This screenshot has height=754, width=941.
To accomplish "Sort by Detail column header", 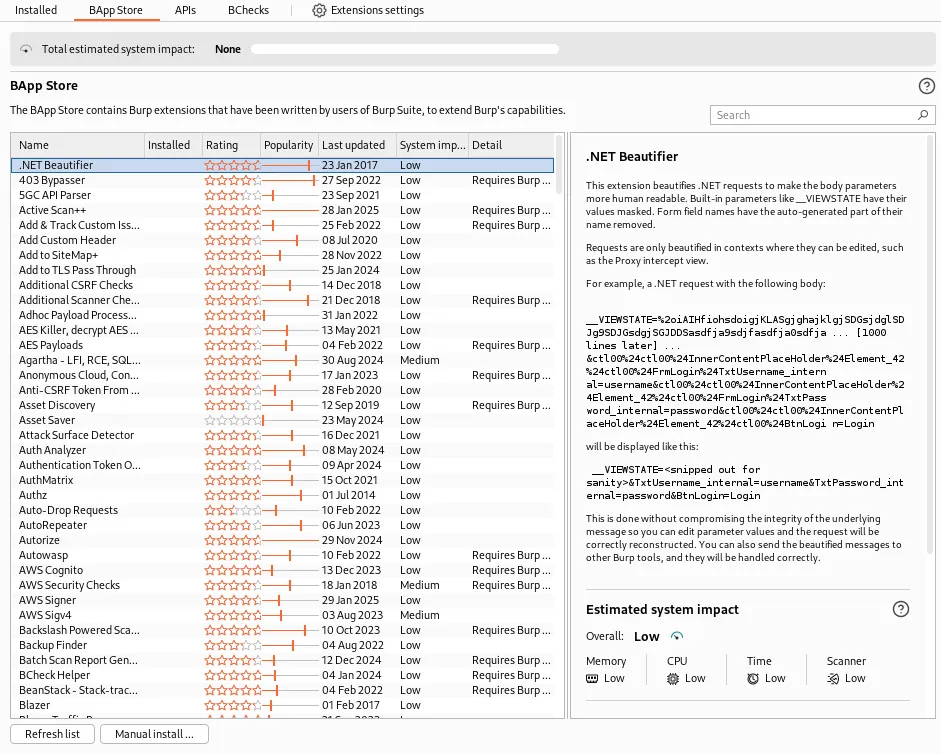I will (x=511, y=145).
